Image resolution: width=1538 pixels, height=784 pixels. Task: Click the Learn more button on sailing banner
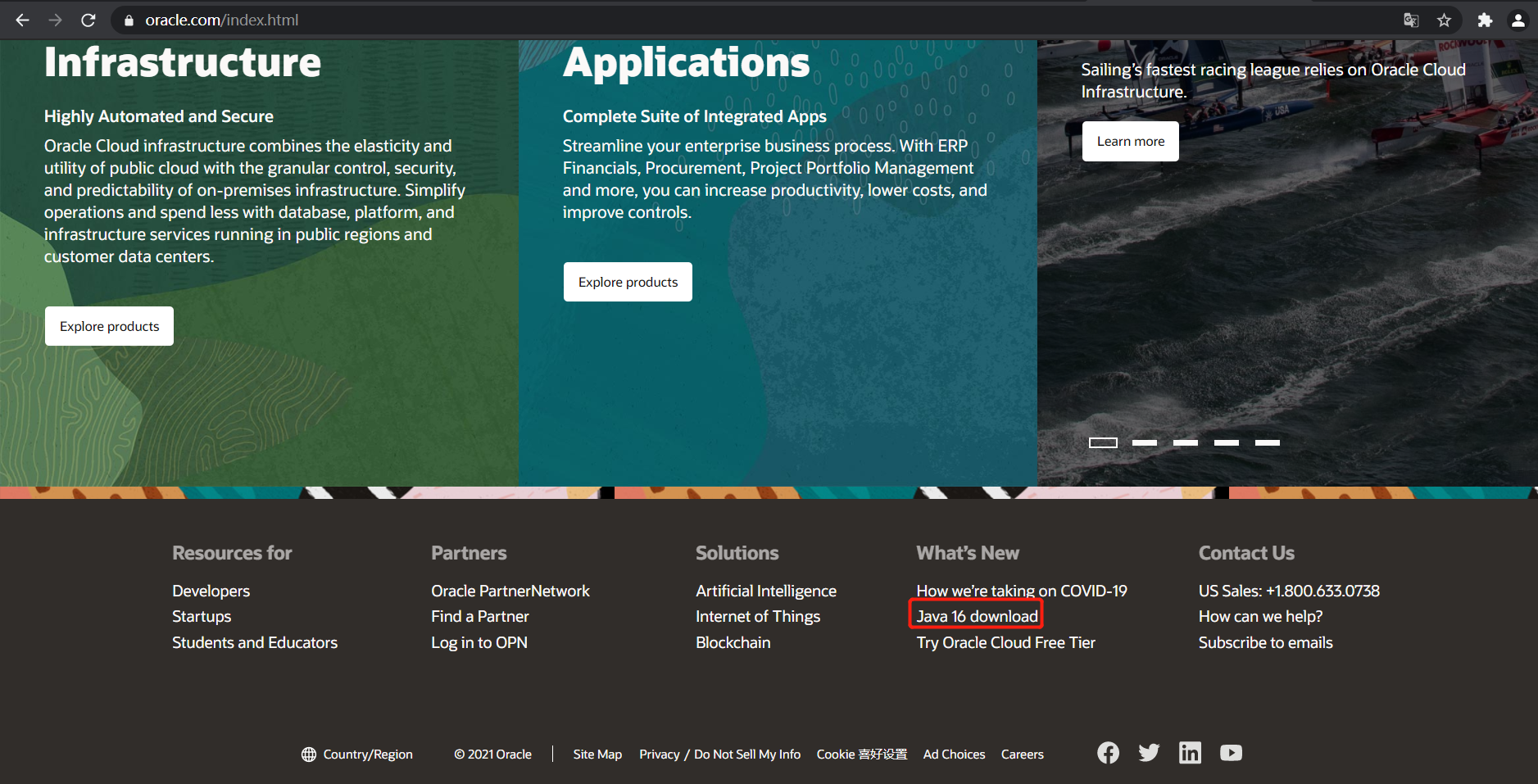[x=1131, y=142]
